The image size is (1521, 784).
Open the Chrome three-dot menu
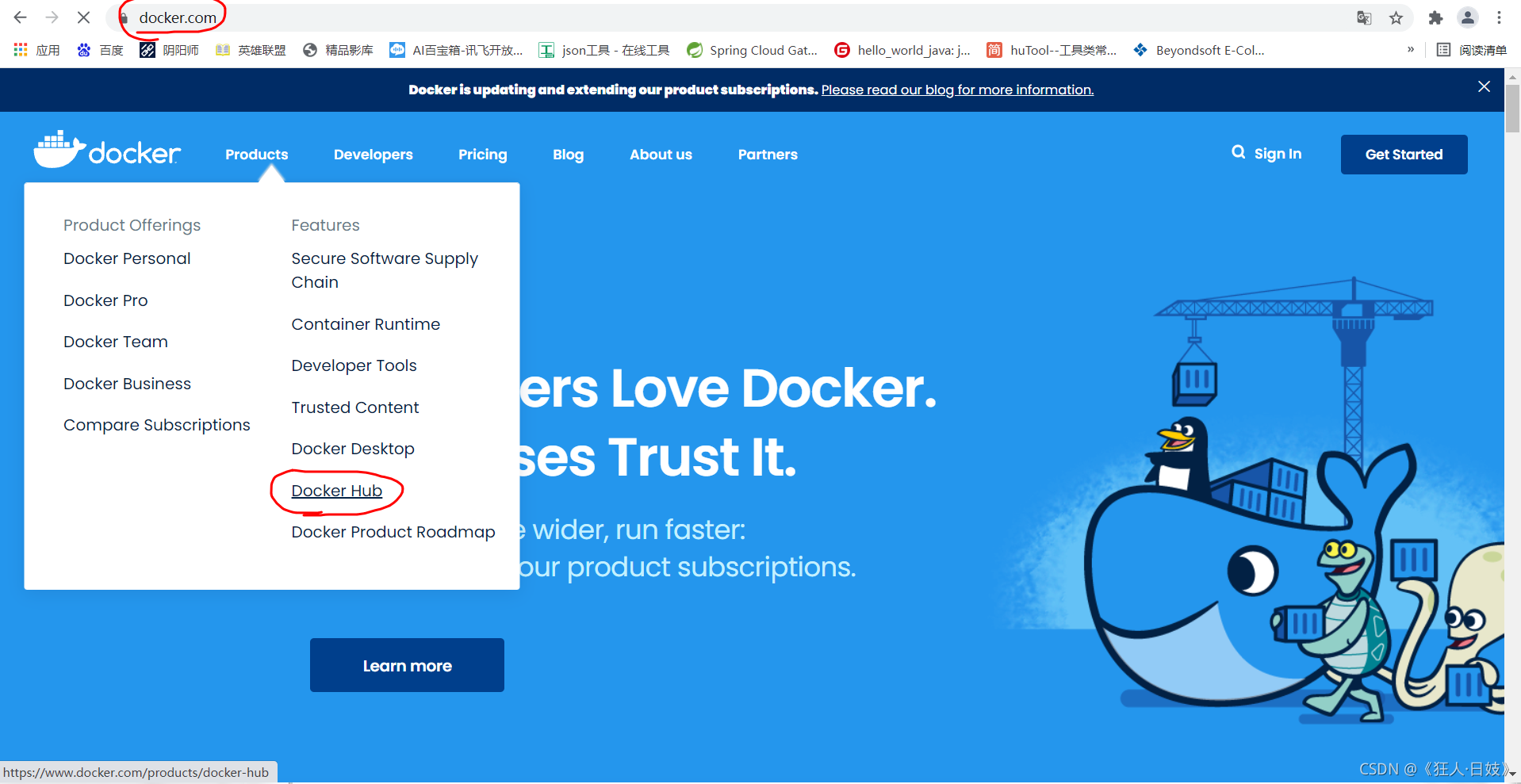tap(1499, 17)
